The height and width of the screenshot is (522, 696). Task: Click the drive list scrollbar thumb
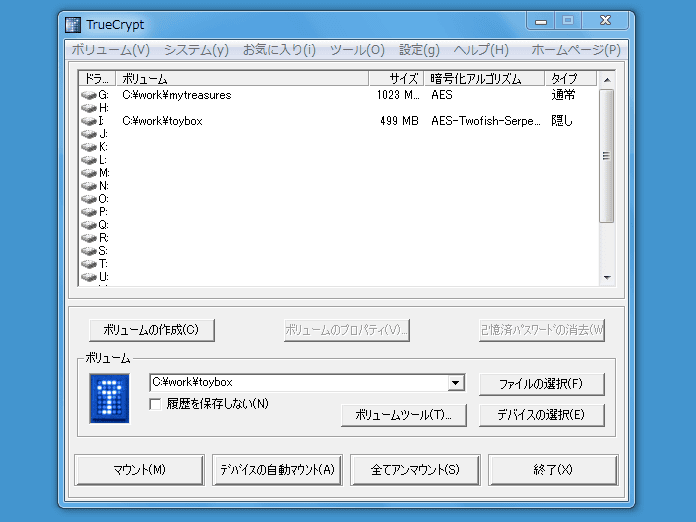(x=606, y=156)
